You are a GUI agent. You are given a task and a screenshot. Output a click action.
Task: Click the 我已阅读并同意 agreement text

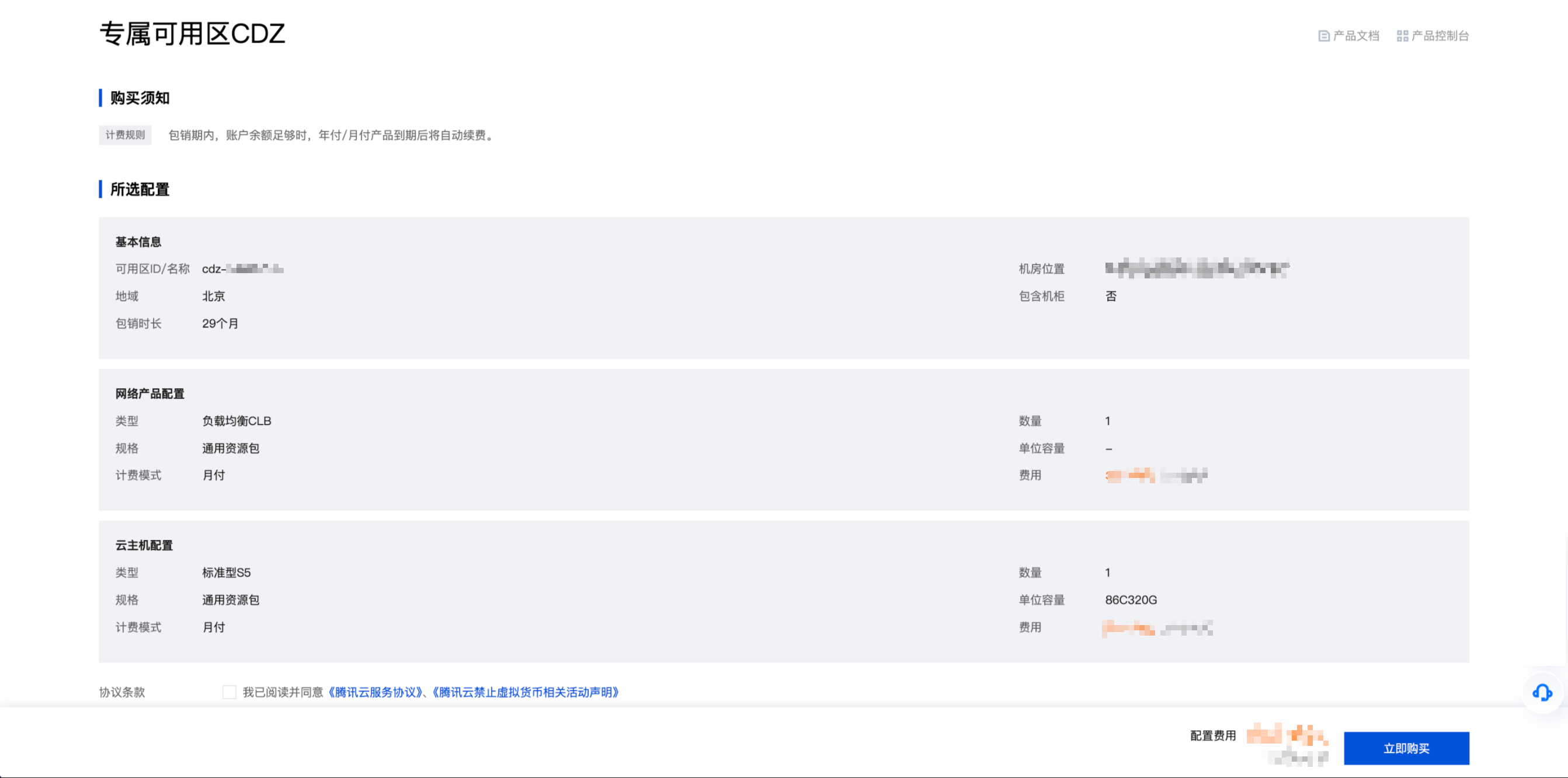[283, 692]
